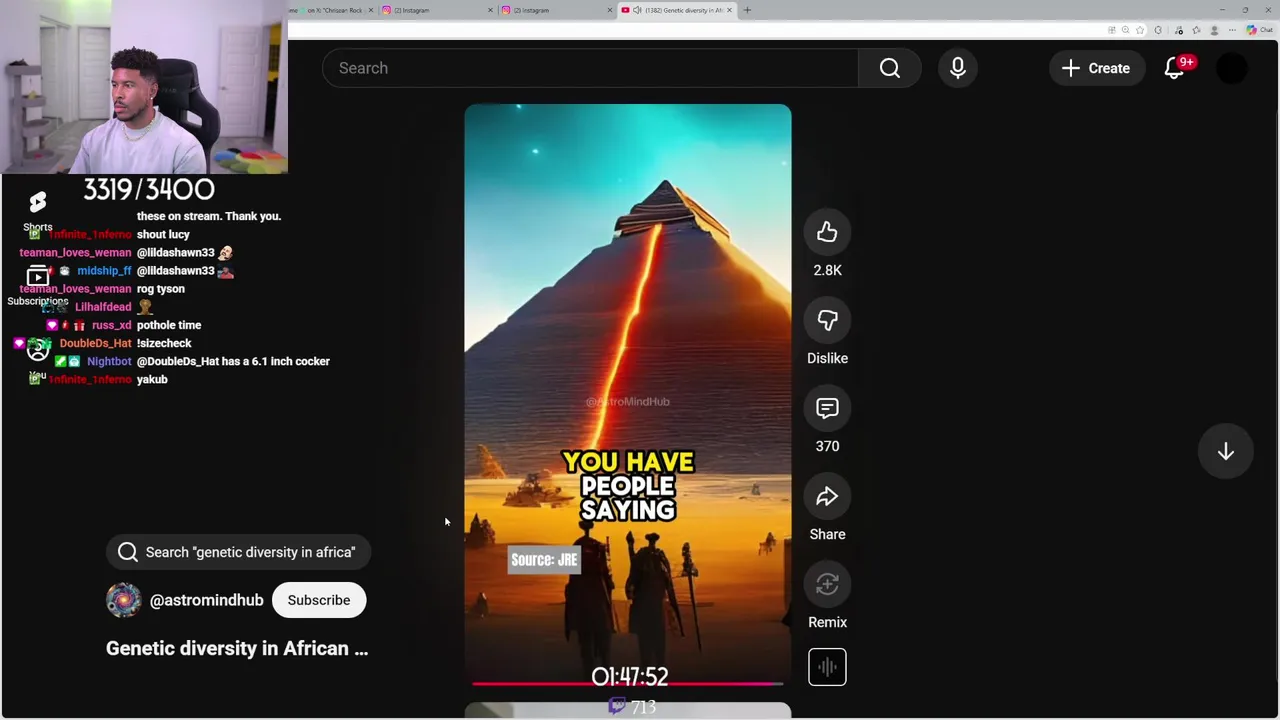Open the browser Chat assistant button
This screenshot has width=1280, height=720.
(1259, 30)
